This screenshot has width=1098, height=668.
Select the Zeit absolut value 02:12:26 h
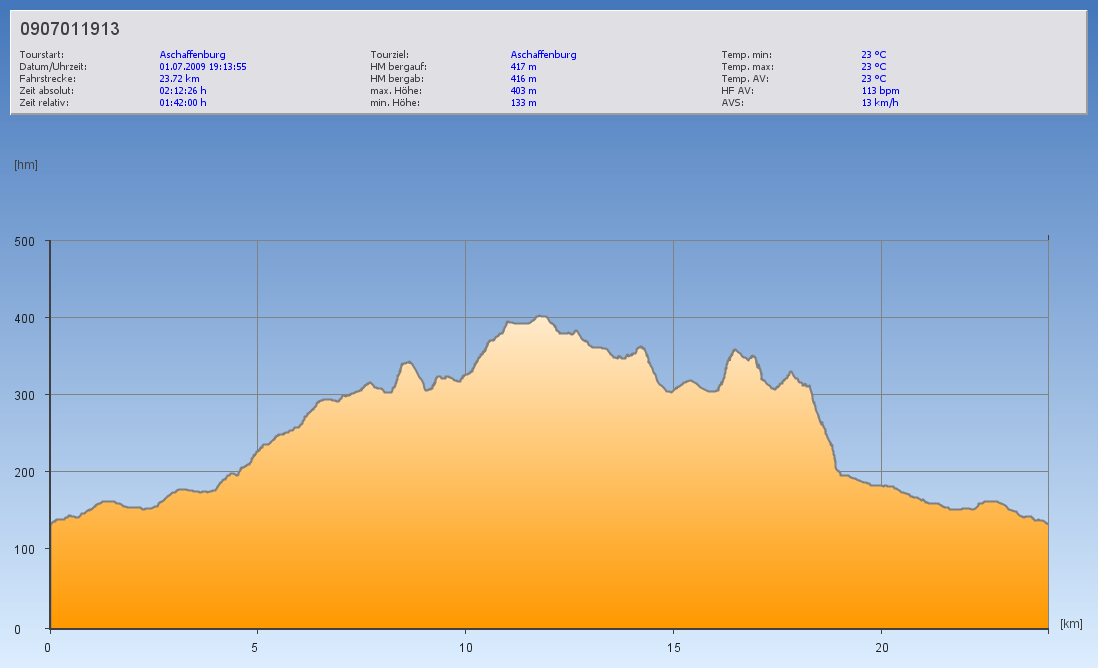tap(183, 90)
